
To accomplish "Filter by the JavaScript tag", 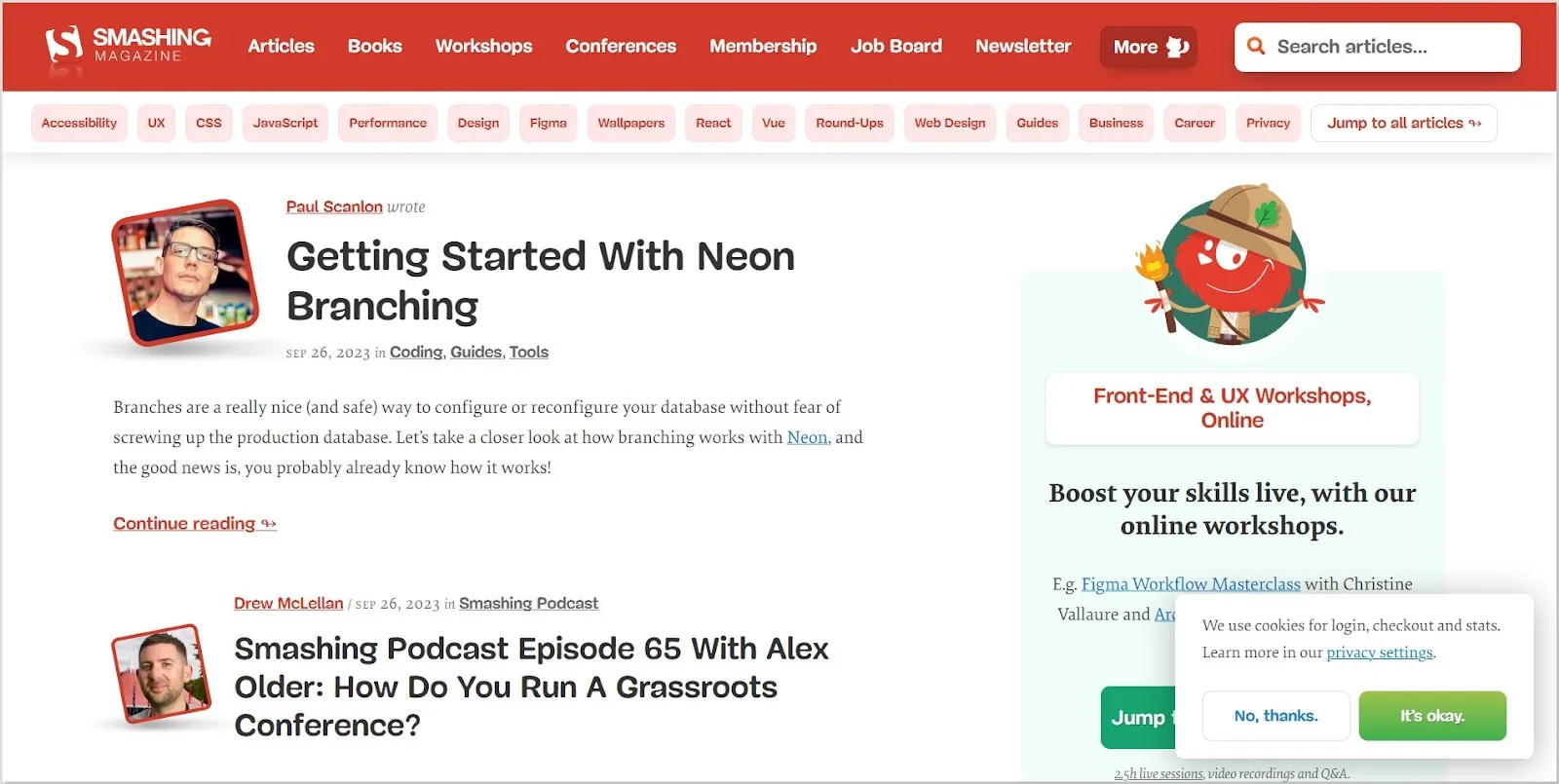I will pyautogui.click(x=285, y=123).
